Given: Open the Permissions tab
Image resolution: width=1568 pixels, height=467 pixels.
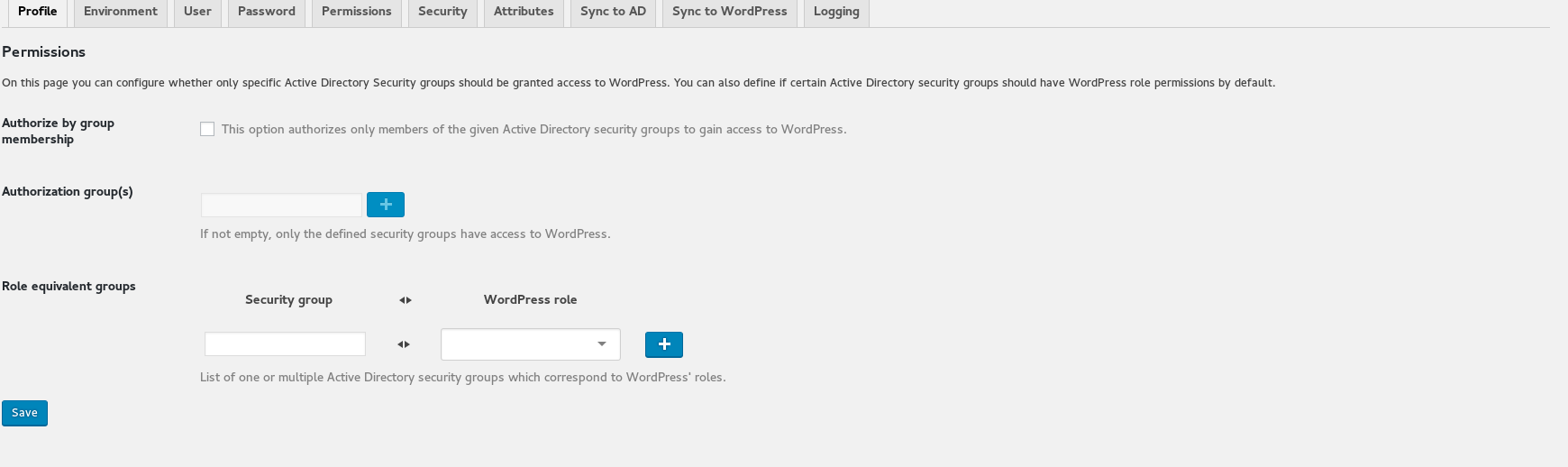Looking at the screenshot, I should coord(357,12).
